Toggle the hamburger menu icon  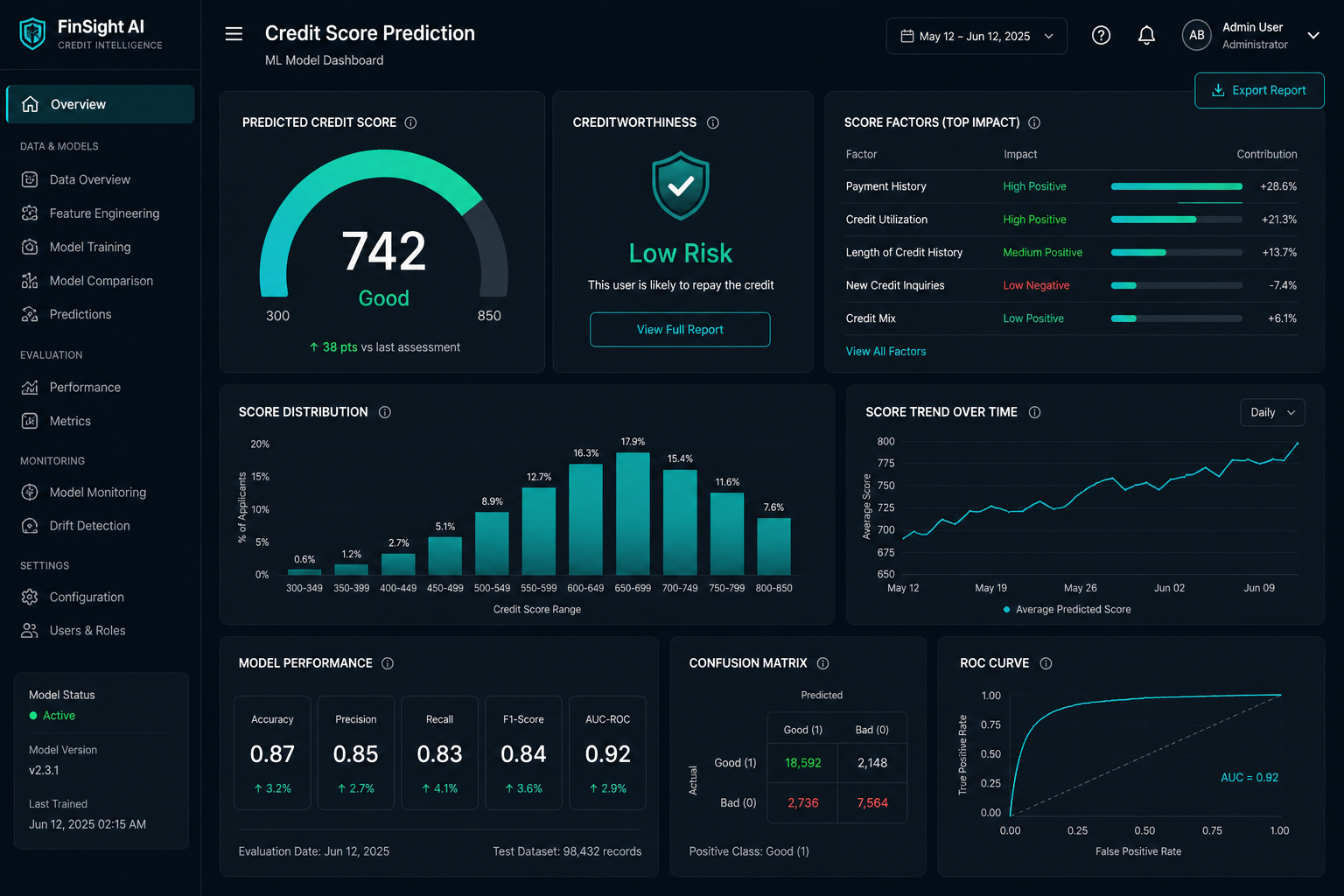coord(234,34)
